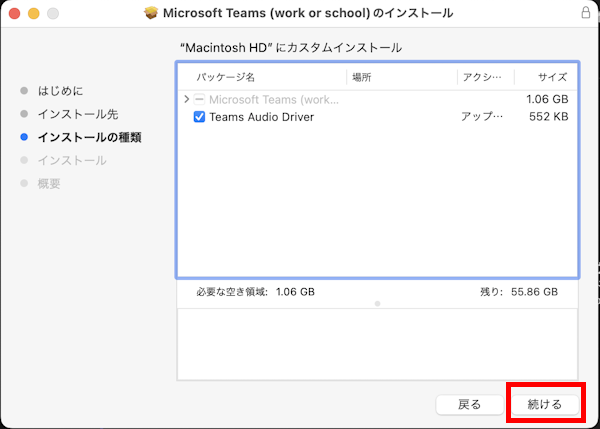Click the アクシ… column header

tap(484, 77)
